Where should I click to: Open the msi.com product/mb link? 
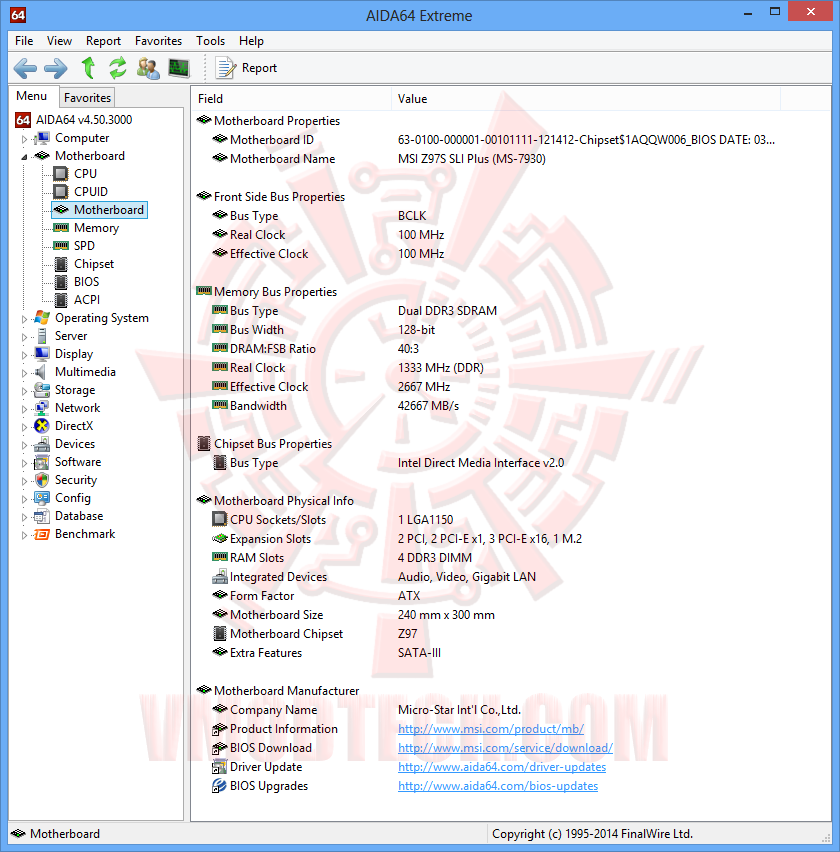(491, 729)
